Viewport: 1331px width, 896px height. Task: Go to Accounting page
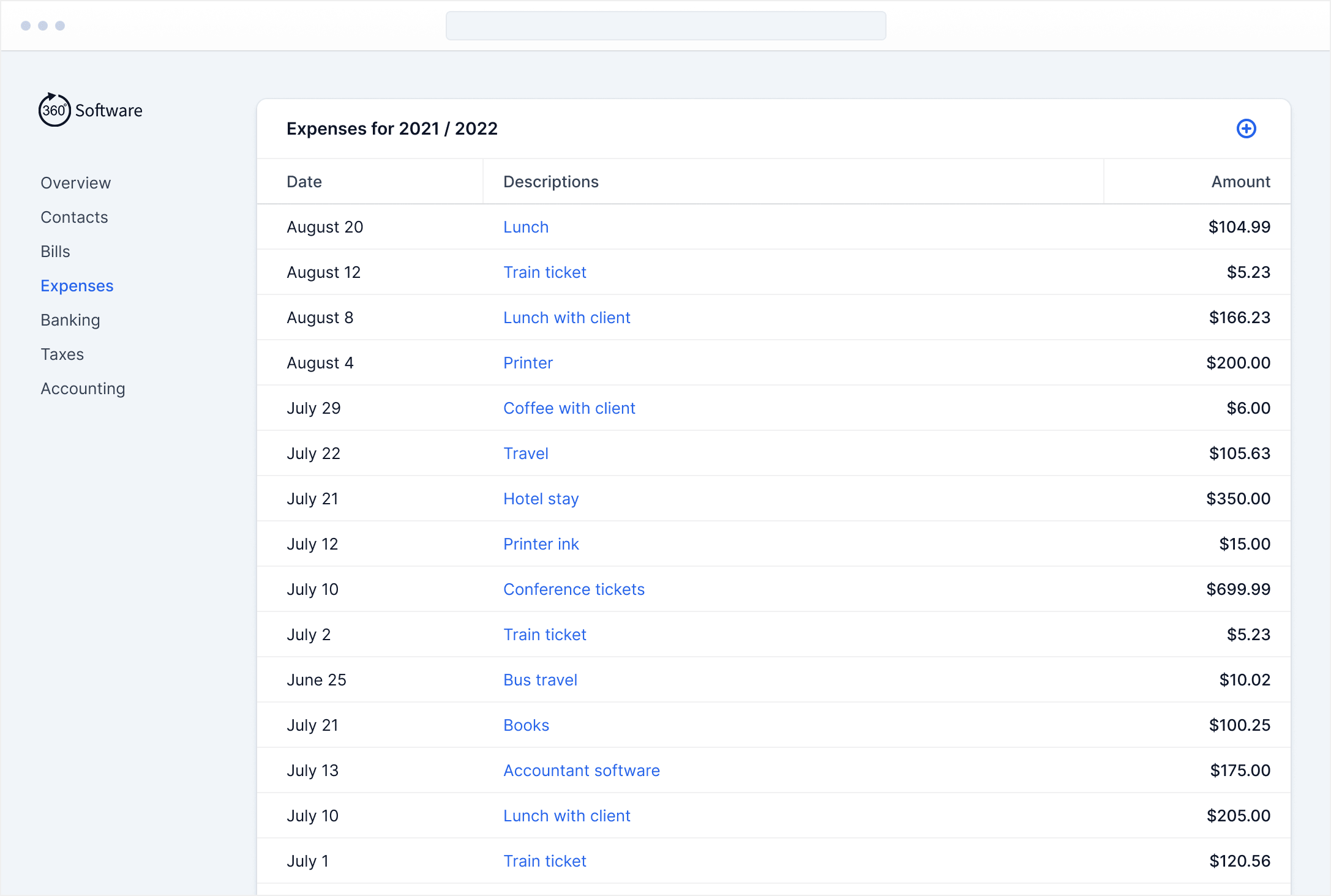coord(83,389)
